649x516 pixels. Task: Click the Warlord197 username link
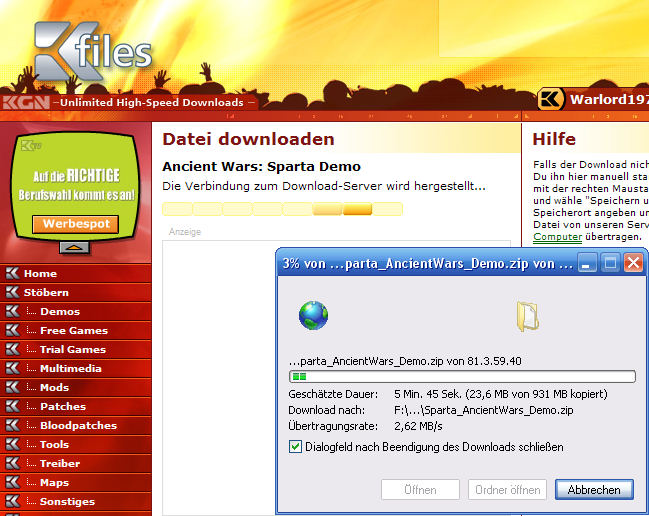pyautogui.click(x=609, y=100)
